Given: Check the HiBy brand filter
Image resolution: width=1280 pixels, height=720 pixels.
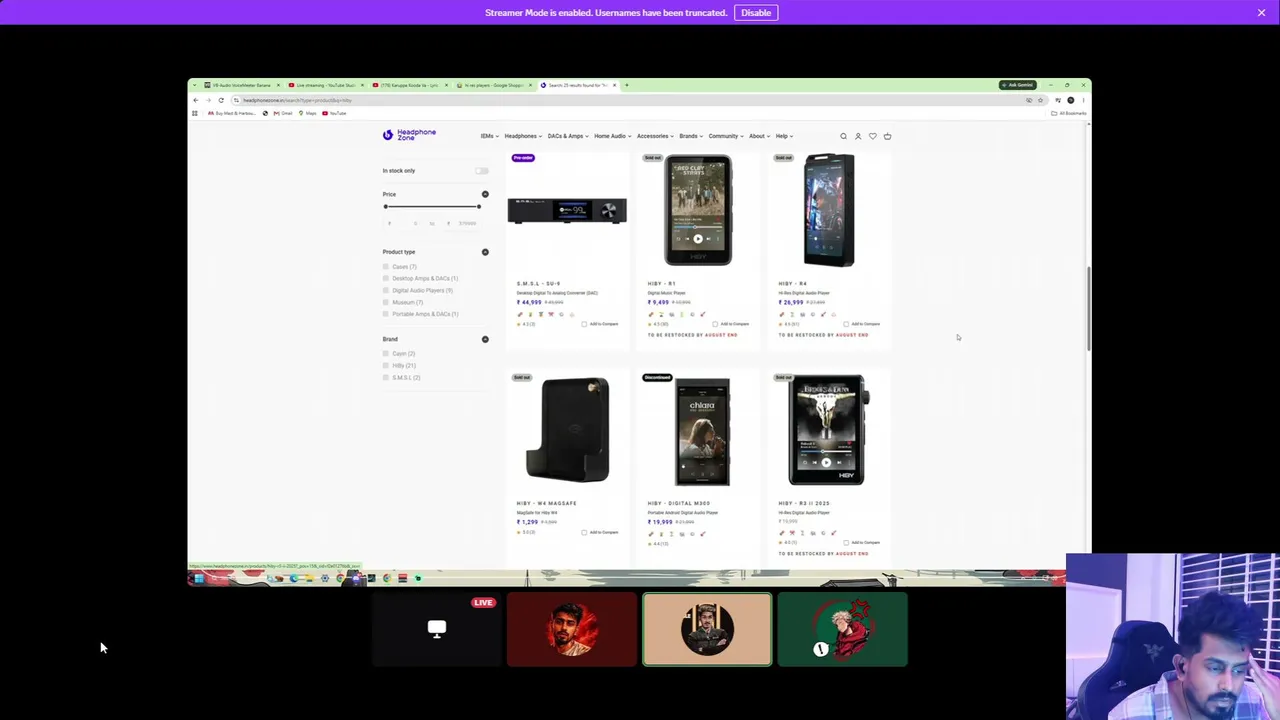Looking at the screenshot, I should click(386, 366).
